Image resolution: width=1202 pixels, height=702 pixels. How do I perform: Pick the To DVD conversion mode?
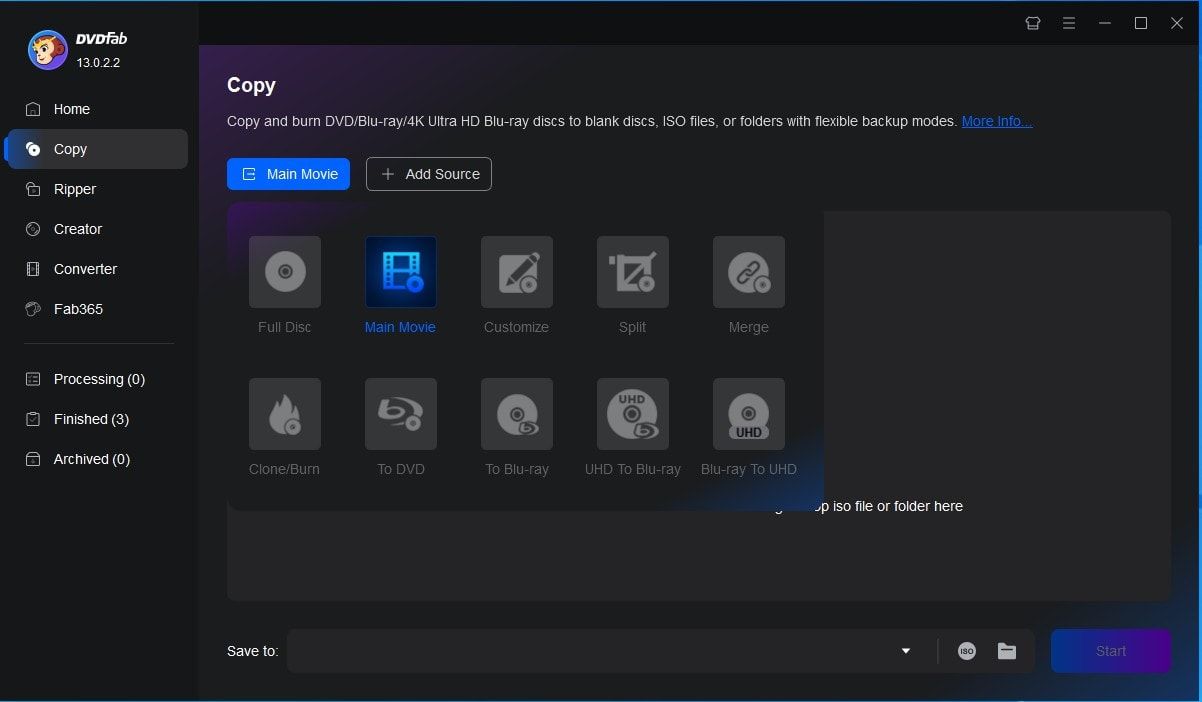pos(401,414)
